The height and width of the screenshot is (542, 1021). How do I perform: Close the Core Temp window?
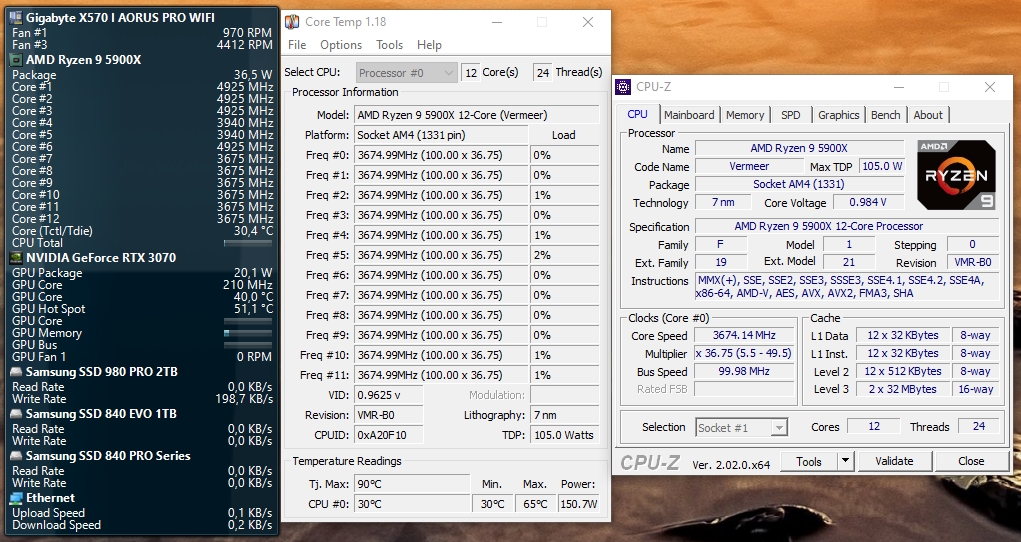click(588, 22)
